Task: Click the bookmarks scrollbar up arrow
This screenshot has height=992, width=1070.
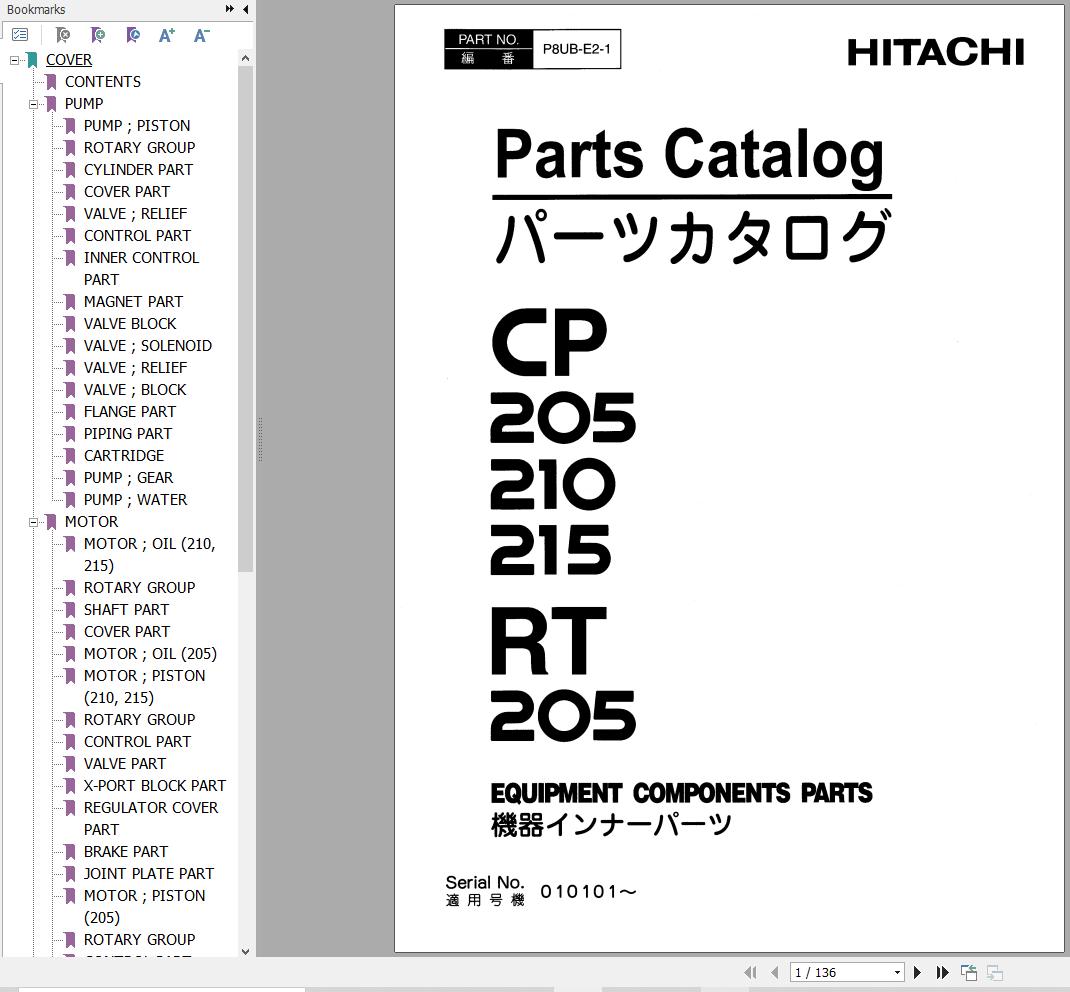Action: pyautogui.click(x=246, y=59)
